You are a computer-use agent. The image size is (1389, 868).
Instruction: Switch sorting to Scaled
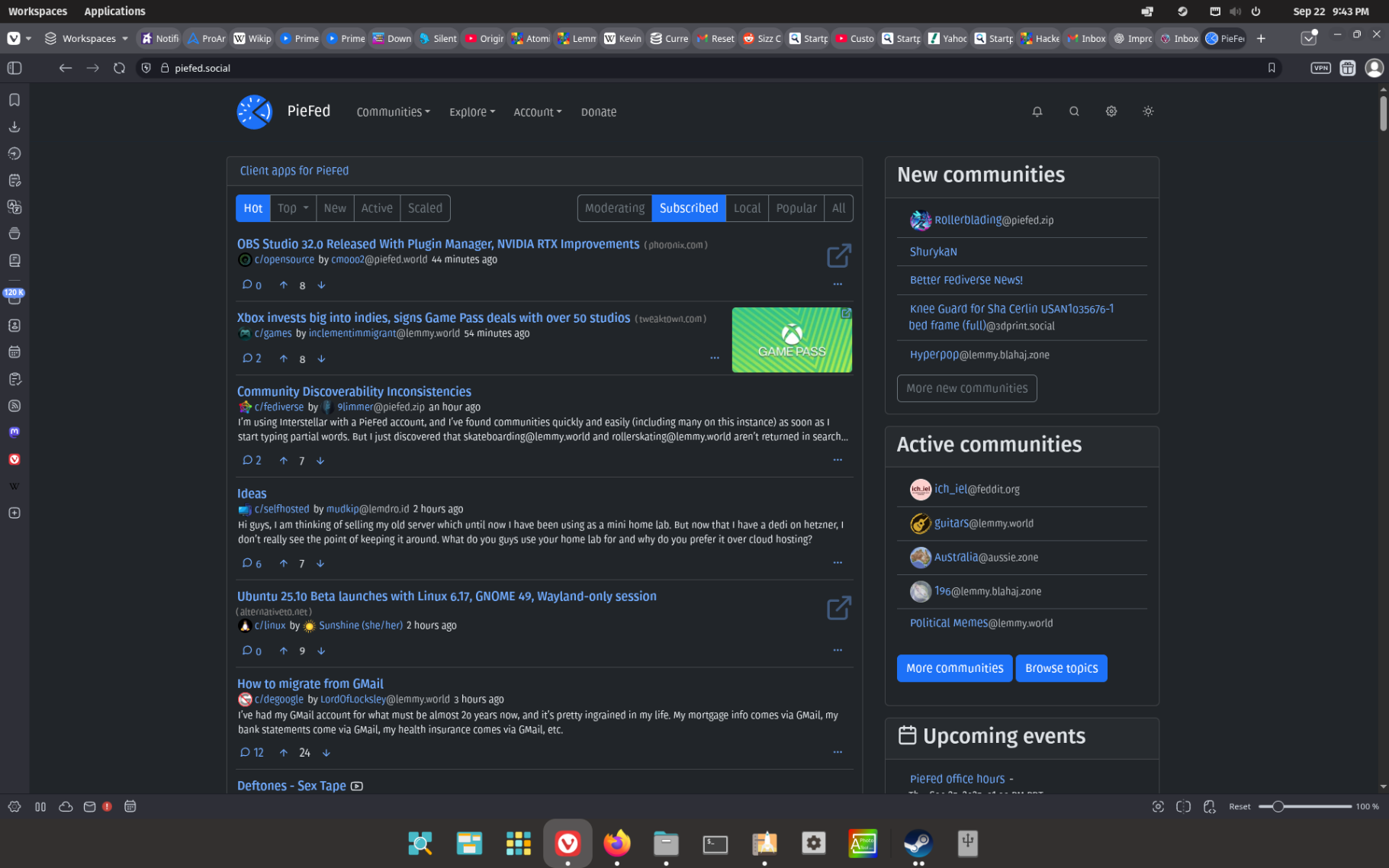425,208
